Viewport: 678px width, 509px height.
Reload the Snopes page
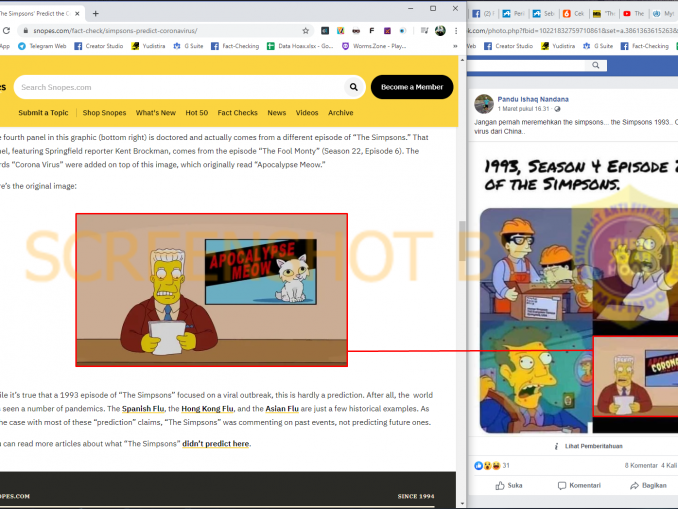click(x=6, y=31)
